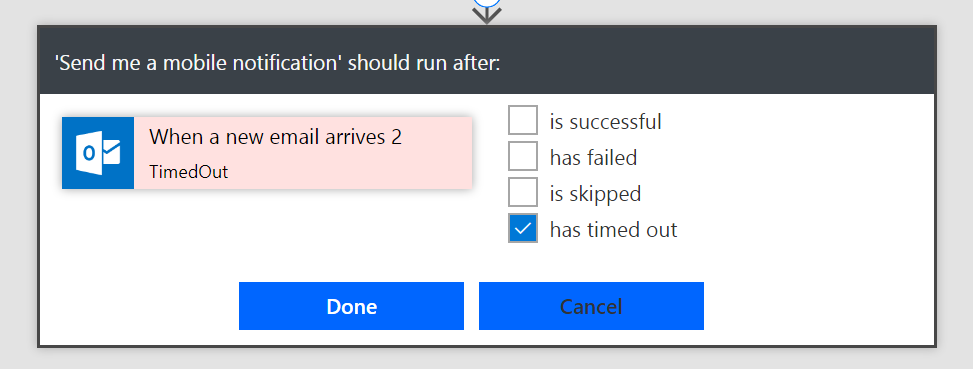Click the TimedOut status text on the card
Image resolution: width=973 pixels, height=369 pixels.
coord(189,172)
